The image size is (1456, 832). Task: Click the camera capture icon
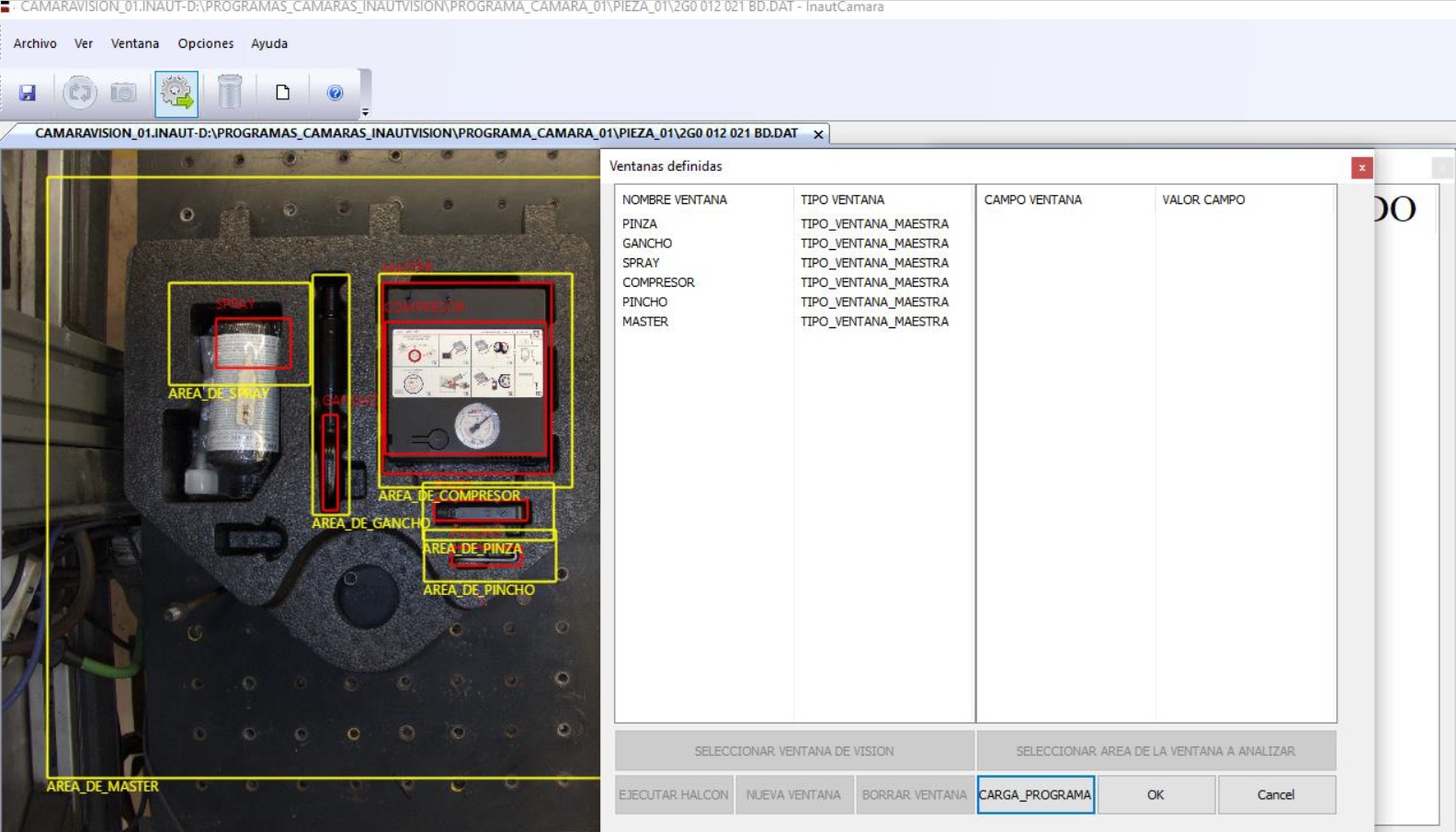(123, 93)
